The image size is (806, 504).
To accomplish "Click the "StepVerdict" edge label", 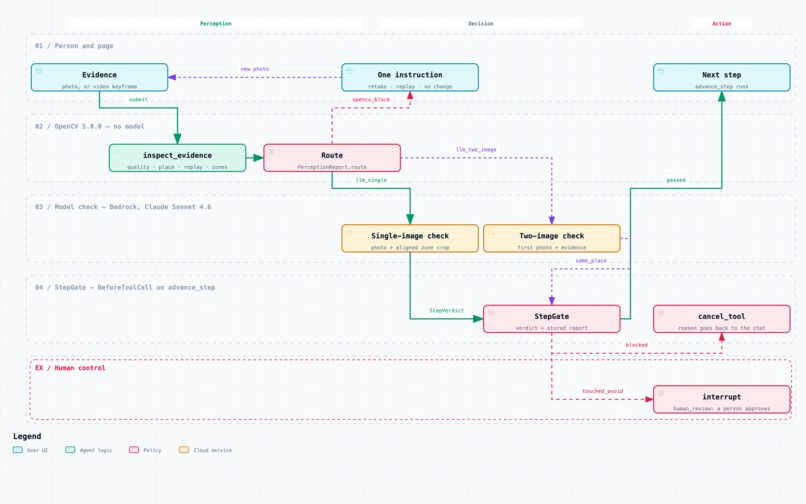I will 447,311.
